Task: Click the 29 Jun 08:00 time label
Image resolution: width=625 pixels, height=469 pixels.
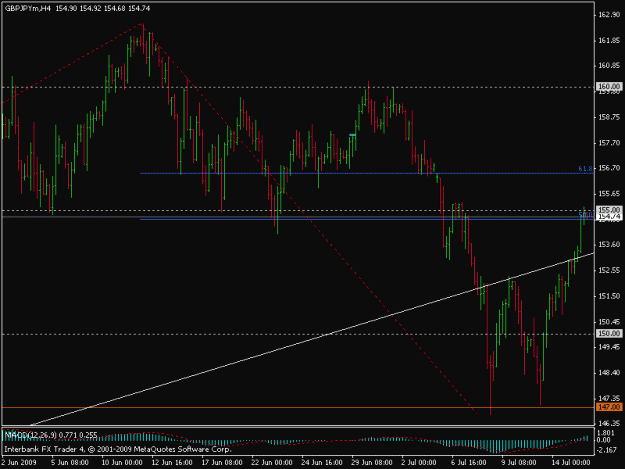Action: (x=372, y=462)
